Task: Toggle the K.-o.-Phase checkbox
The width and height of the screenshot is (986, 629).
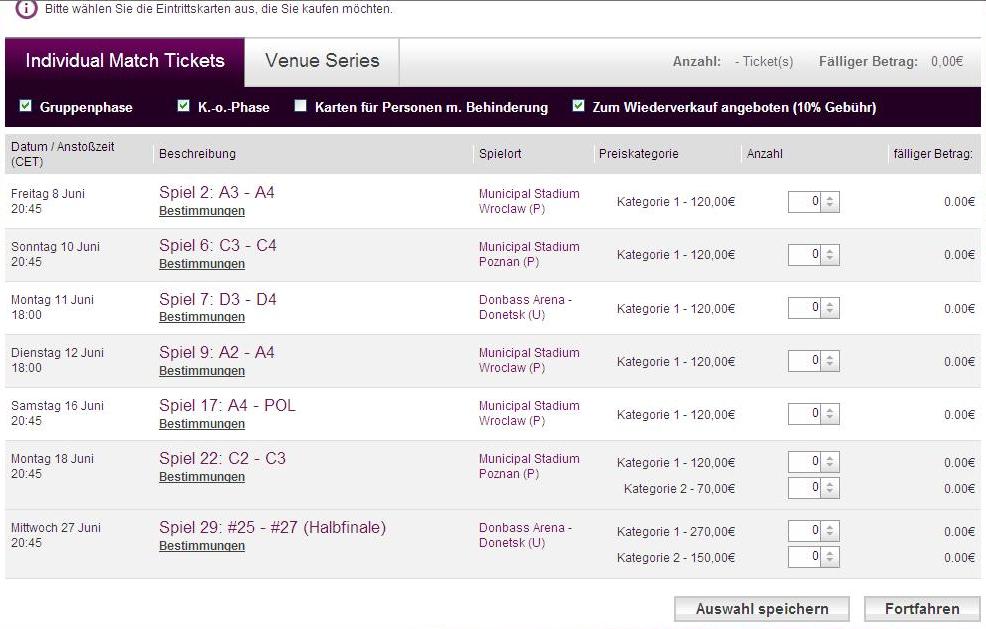Action: (x=183, y=106)
